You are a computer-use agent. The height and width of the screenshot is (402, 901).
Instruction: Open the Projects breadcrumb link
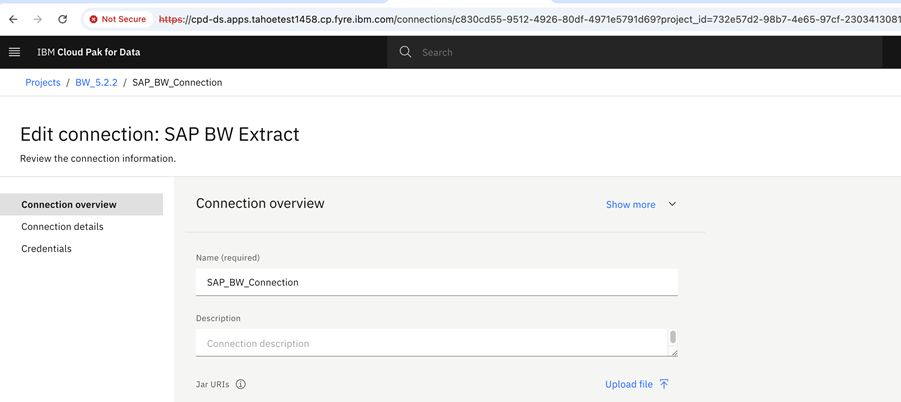click(43, 83)
